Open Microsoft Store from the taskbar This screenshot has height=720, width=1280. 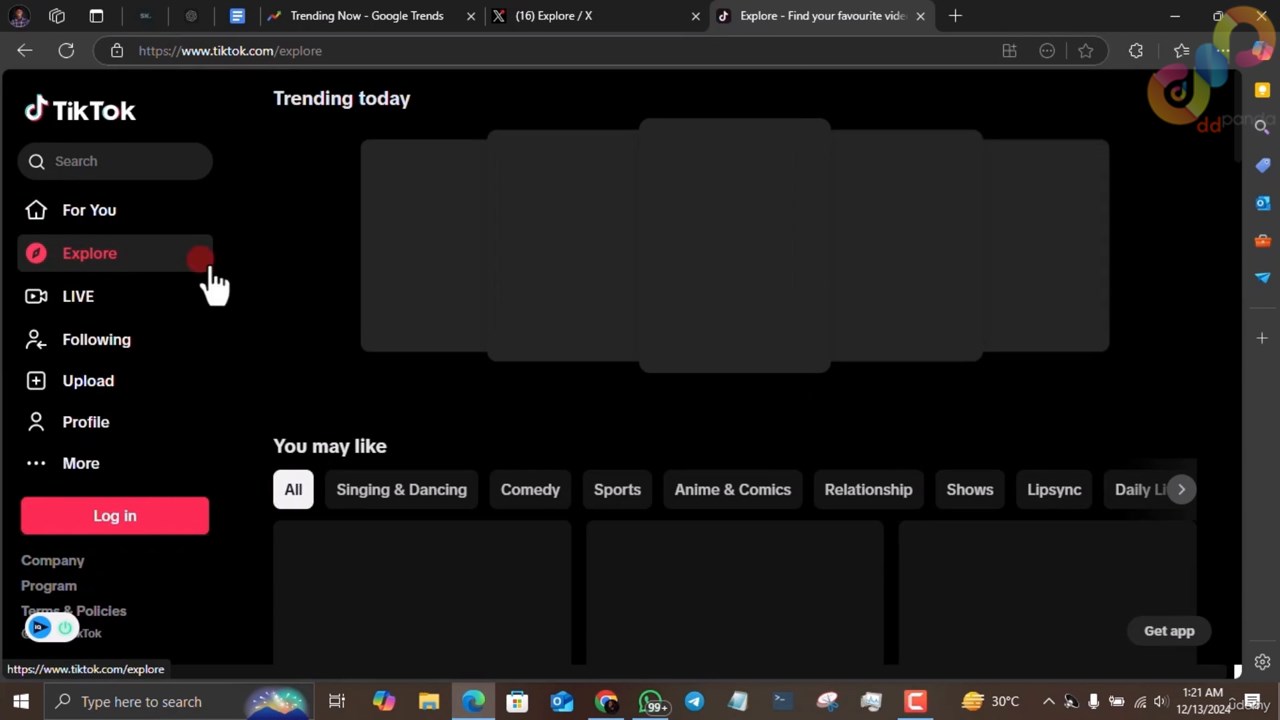click(517, 701)
